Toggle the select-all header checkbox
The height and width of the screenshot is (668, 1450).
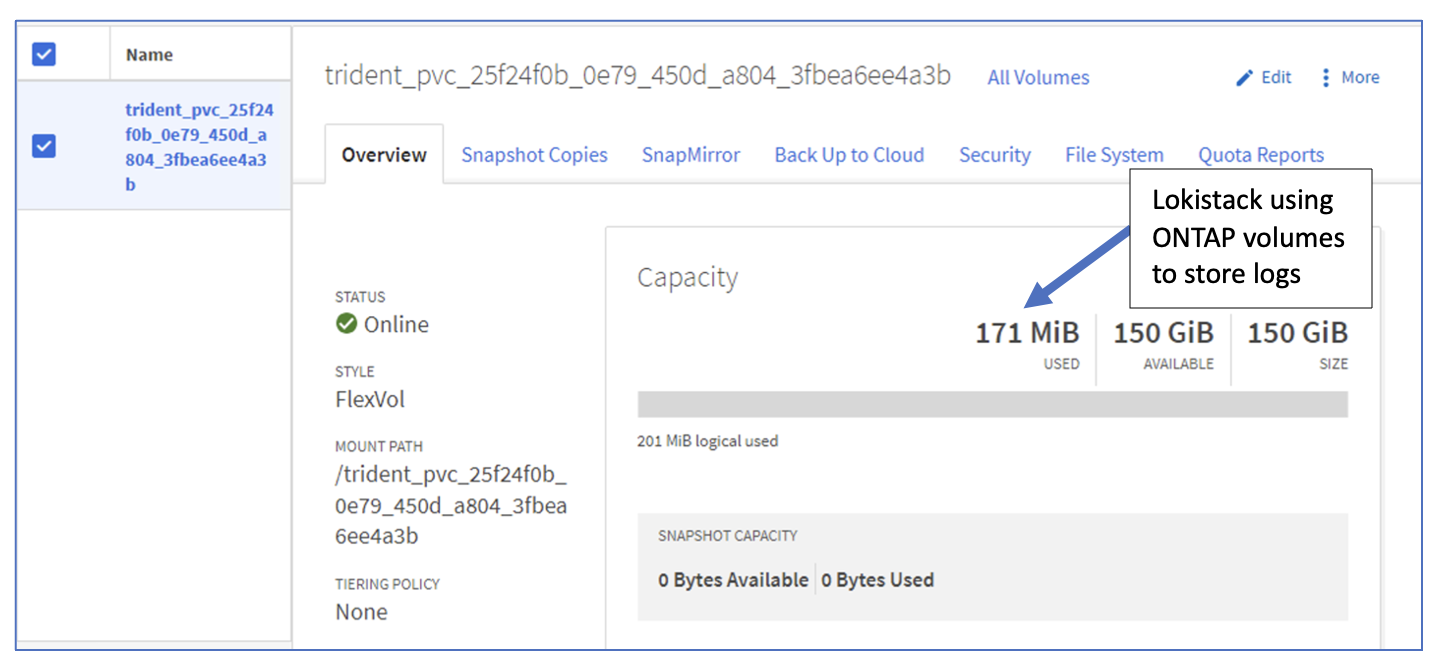coord(44,55)
